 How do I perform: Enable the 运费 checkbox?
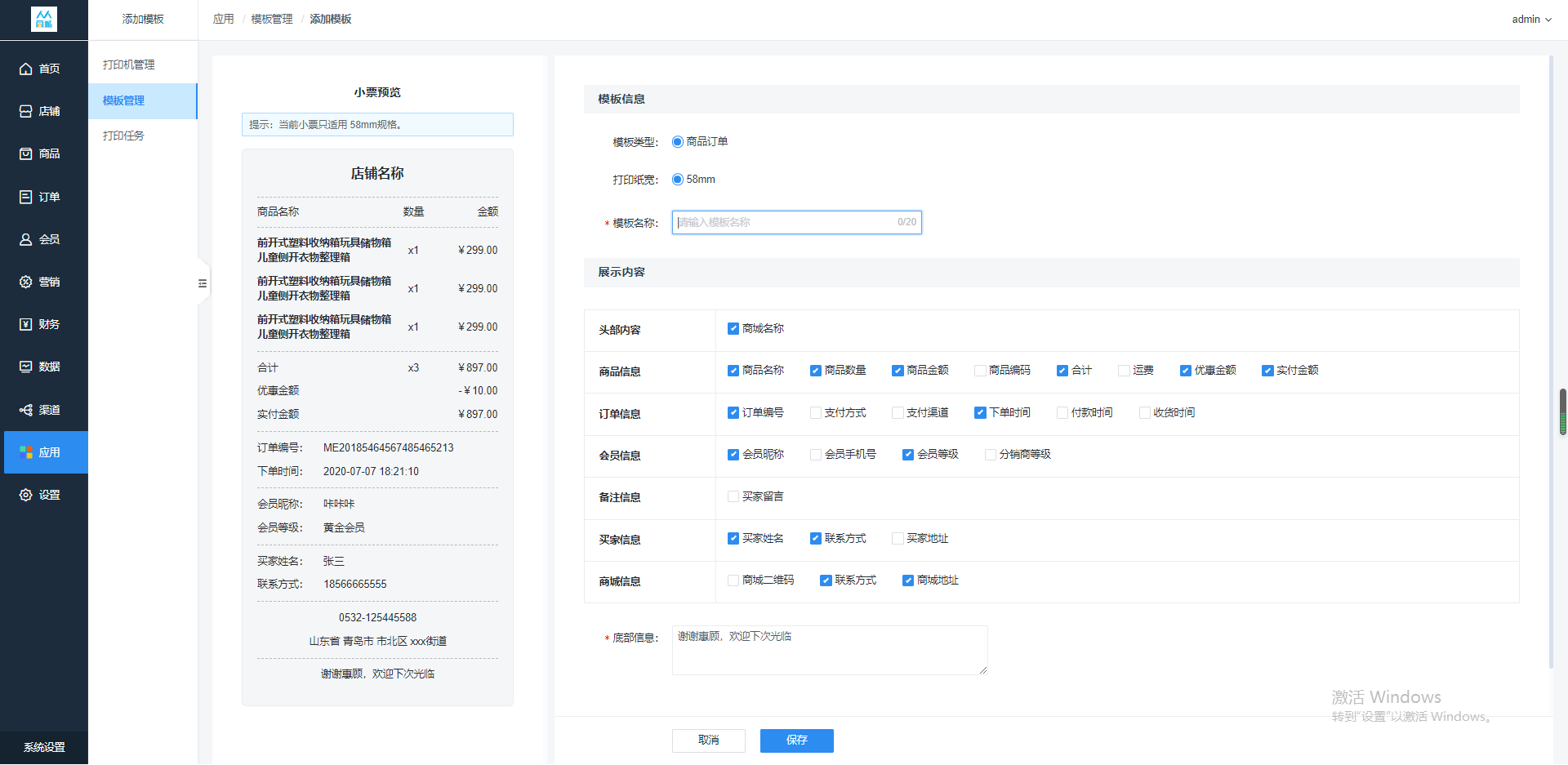click(x=1124, y=371)
